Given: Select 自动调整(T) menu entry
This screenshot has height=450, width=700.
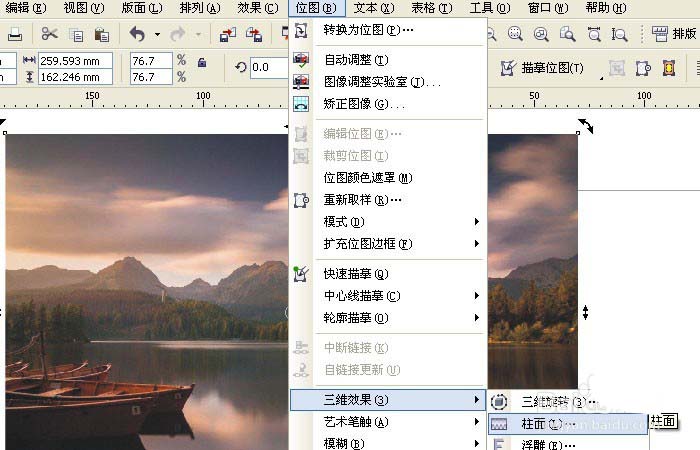Looking at the screenshot, I should pos(388,59).
